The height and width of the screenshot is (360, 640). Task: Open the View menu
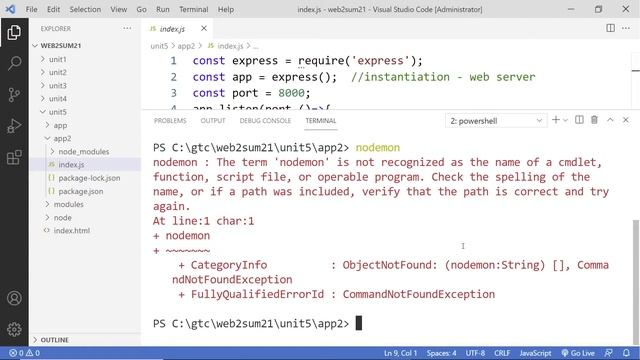tap(118, 9)
